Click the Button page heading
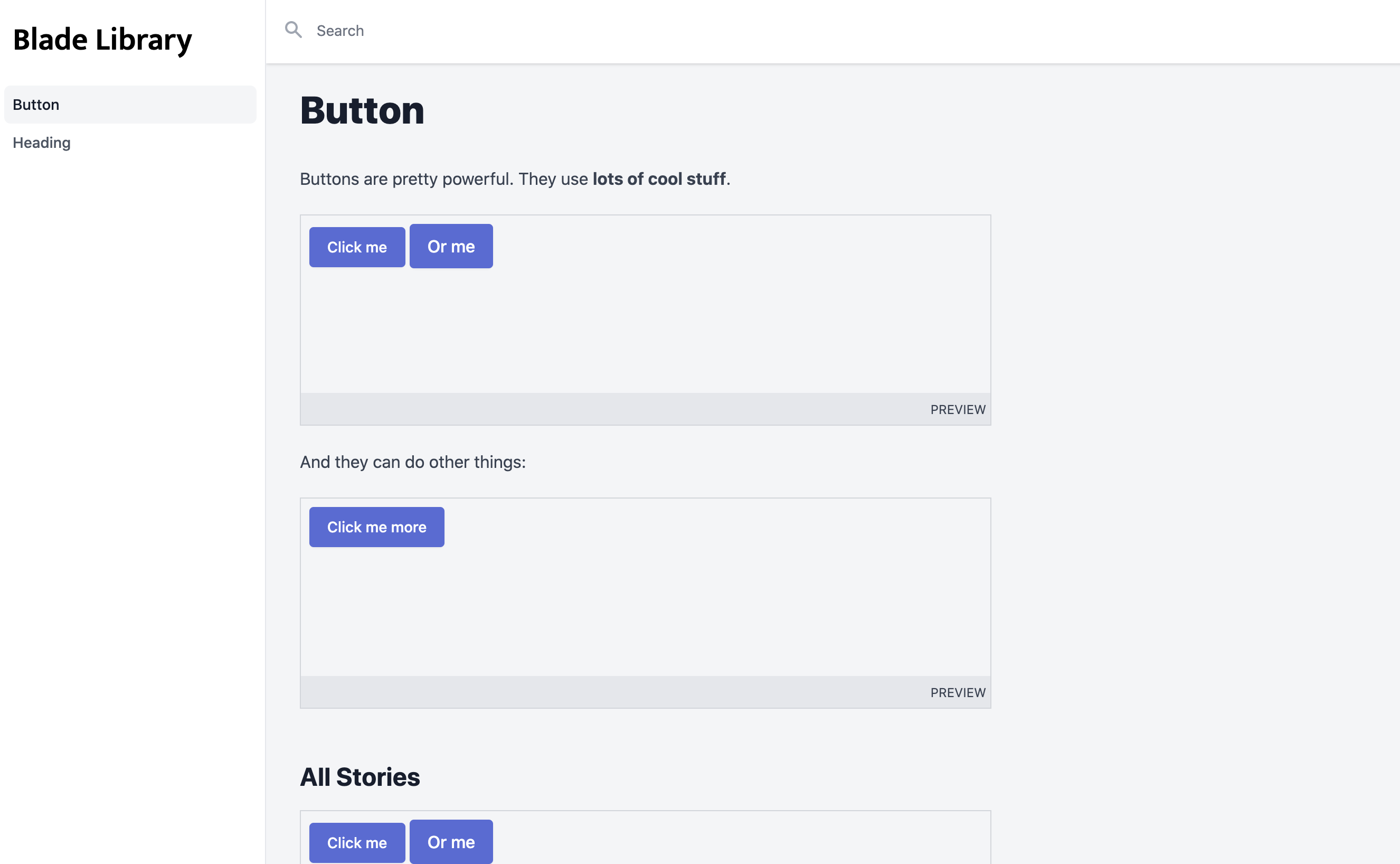The height and width of the screenshot is (864, 1400). click(x=362, y=111)
